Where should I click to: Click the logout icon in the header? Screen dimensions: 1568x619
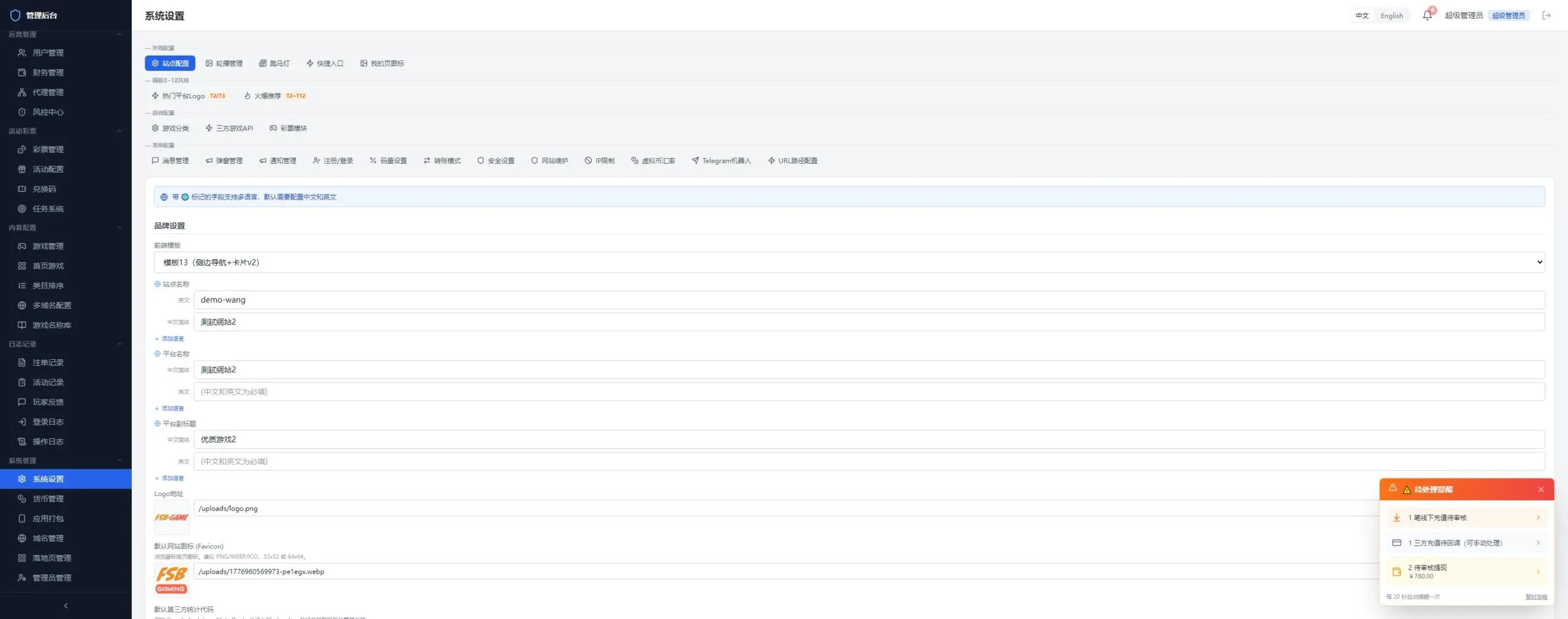[1547, 15]
